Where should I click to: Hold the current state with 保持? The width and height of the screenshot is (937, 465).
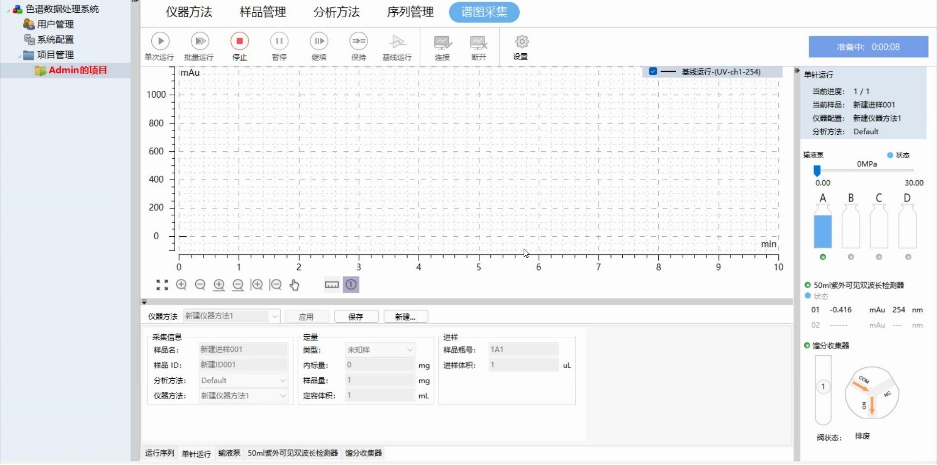pyautogui.click(x=359, y=47)
